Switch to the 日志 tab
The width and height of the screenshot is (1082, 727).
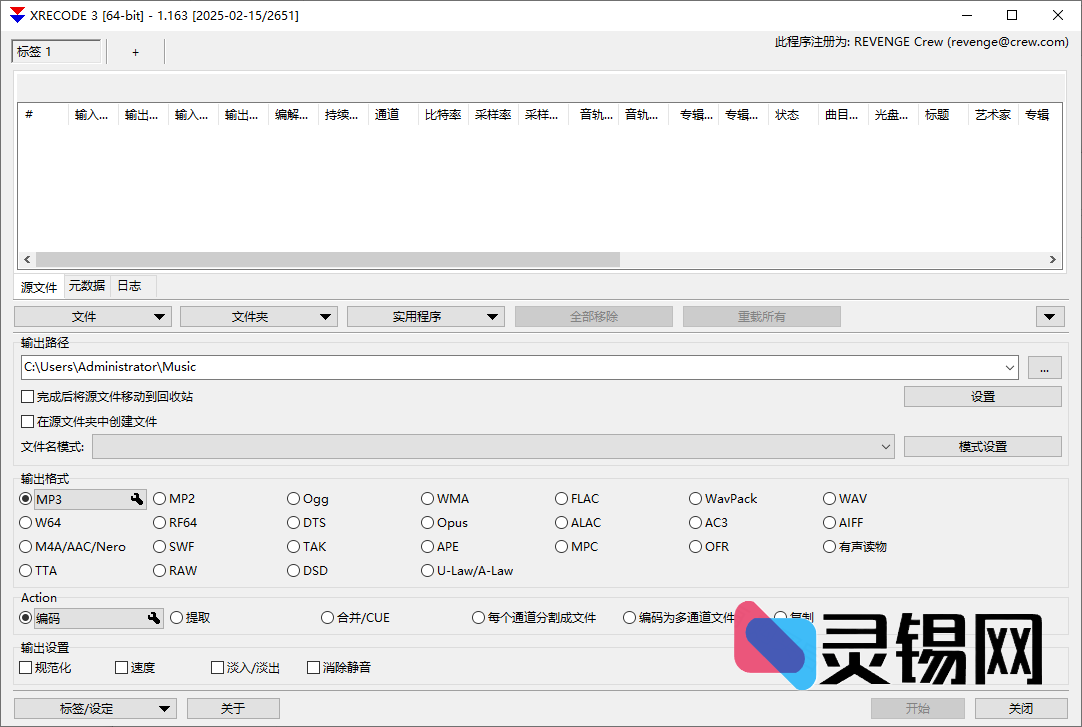(x=129, y=286)
